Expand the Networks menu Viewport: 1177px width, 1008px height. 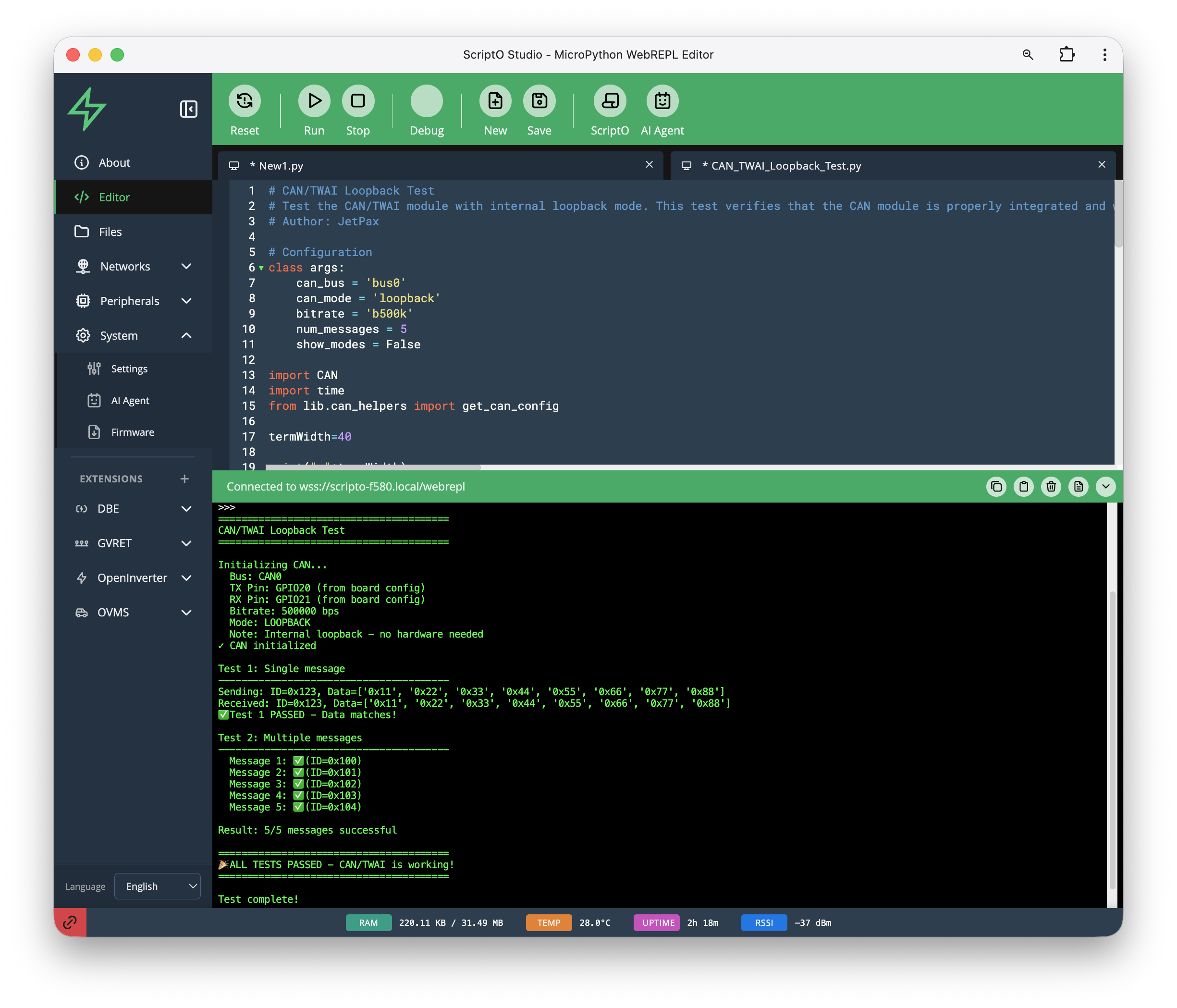(x=186, y=267)
